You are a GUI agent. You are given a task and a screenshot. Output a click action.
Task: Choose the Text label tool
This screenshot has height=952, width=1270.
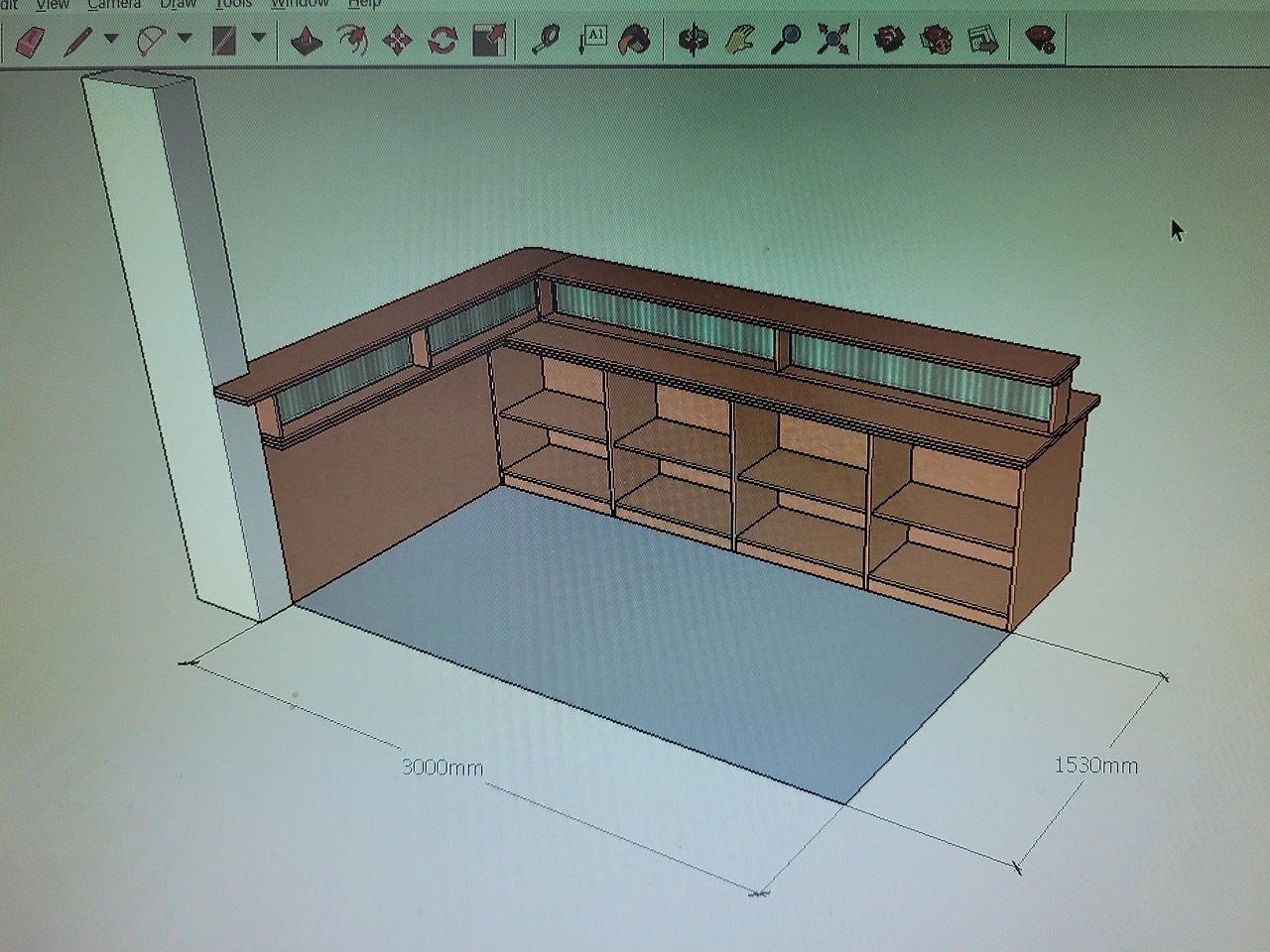(591, 40)
